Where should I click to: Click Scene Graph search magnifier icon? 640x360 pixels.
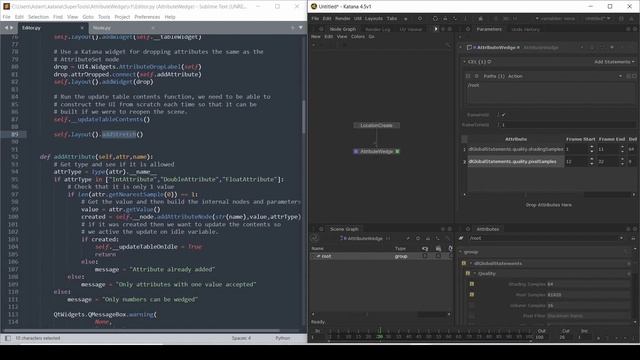coord(448,238)
